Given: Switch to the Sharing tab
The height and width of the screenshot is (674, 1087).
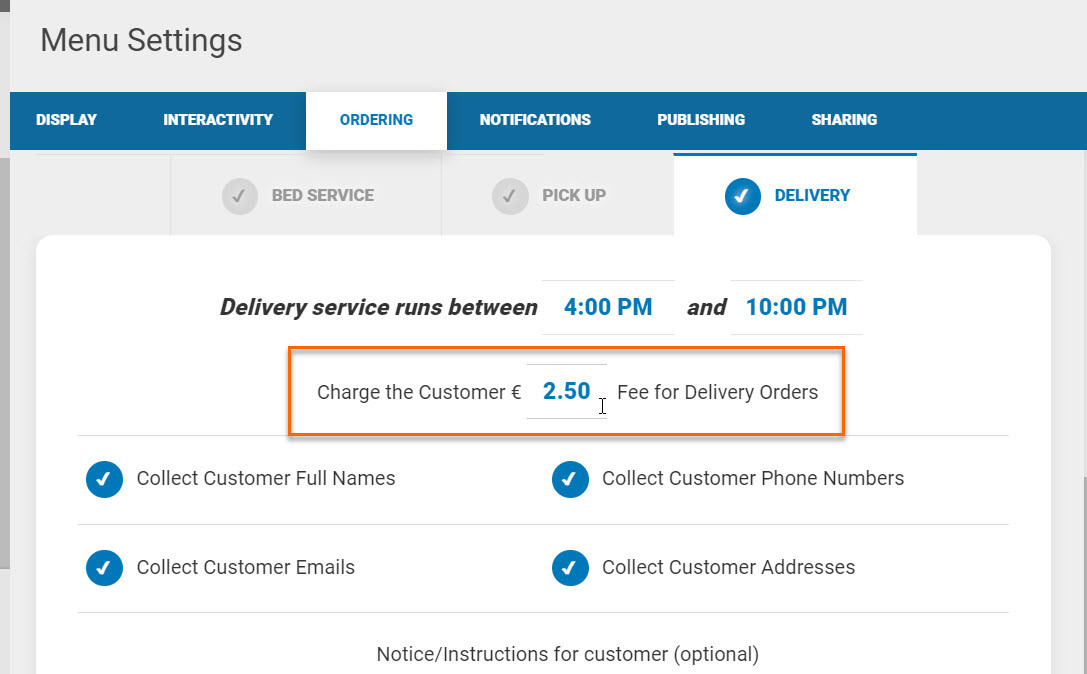Looking at the screenshot, I should tap(844, 120).
